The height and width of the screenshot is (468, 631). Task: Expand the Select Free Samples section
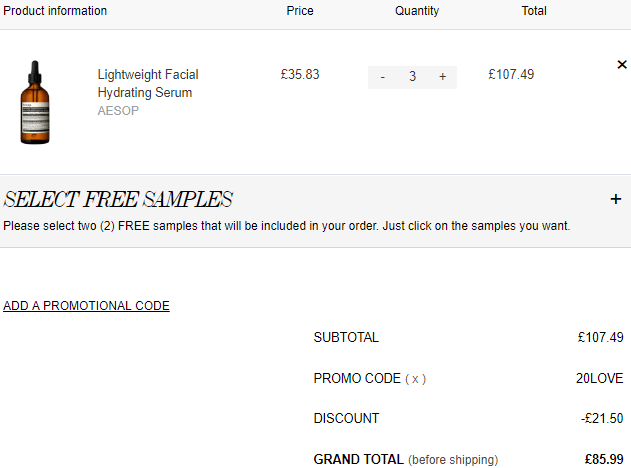tap(615, 199)
